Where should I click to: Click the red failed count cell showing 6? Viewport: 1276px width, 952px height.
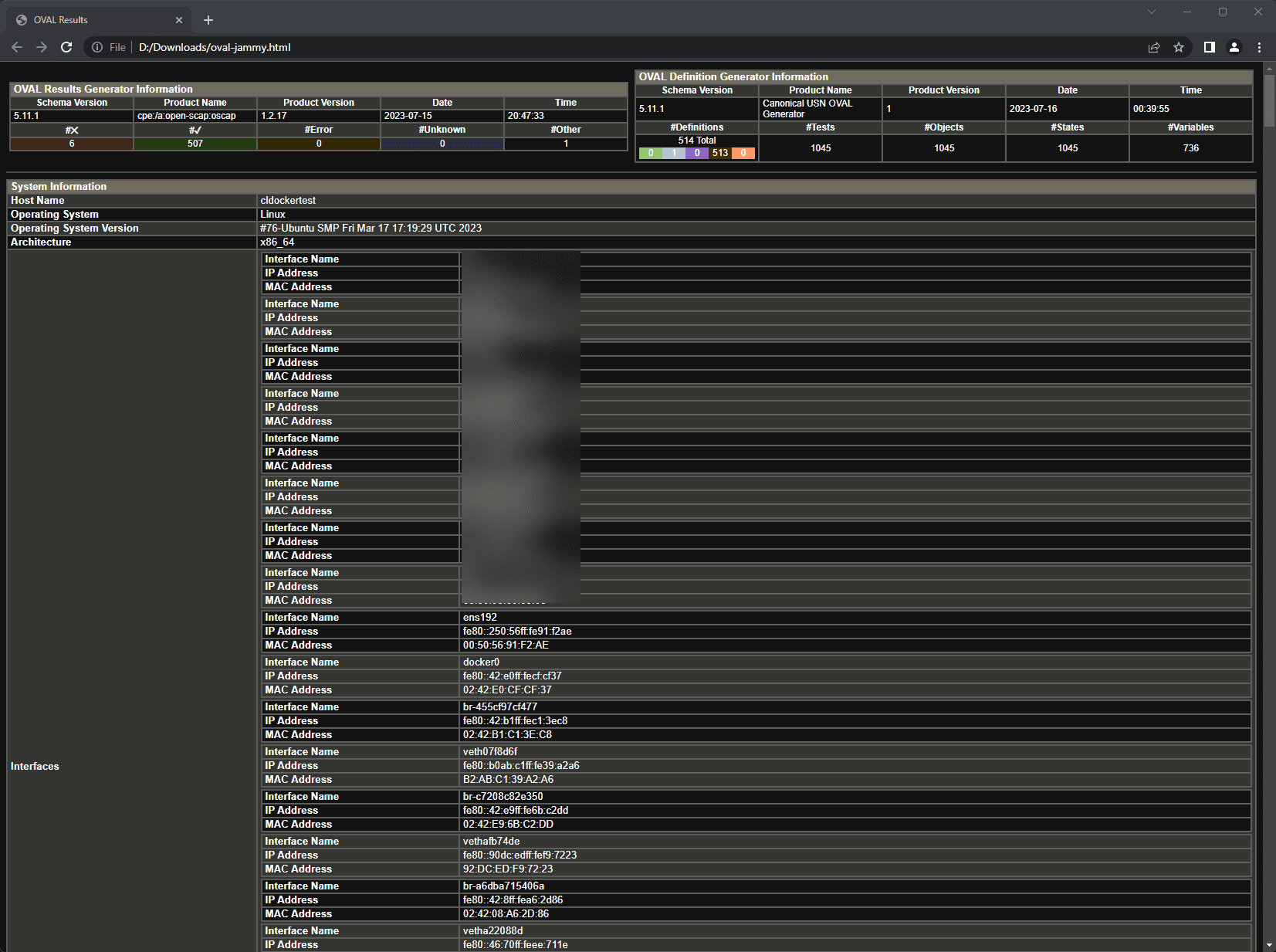(72, 144)
